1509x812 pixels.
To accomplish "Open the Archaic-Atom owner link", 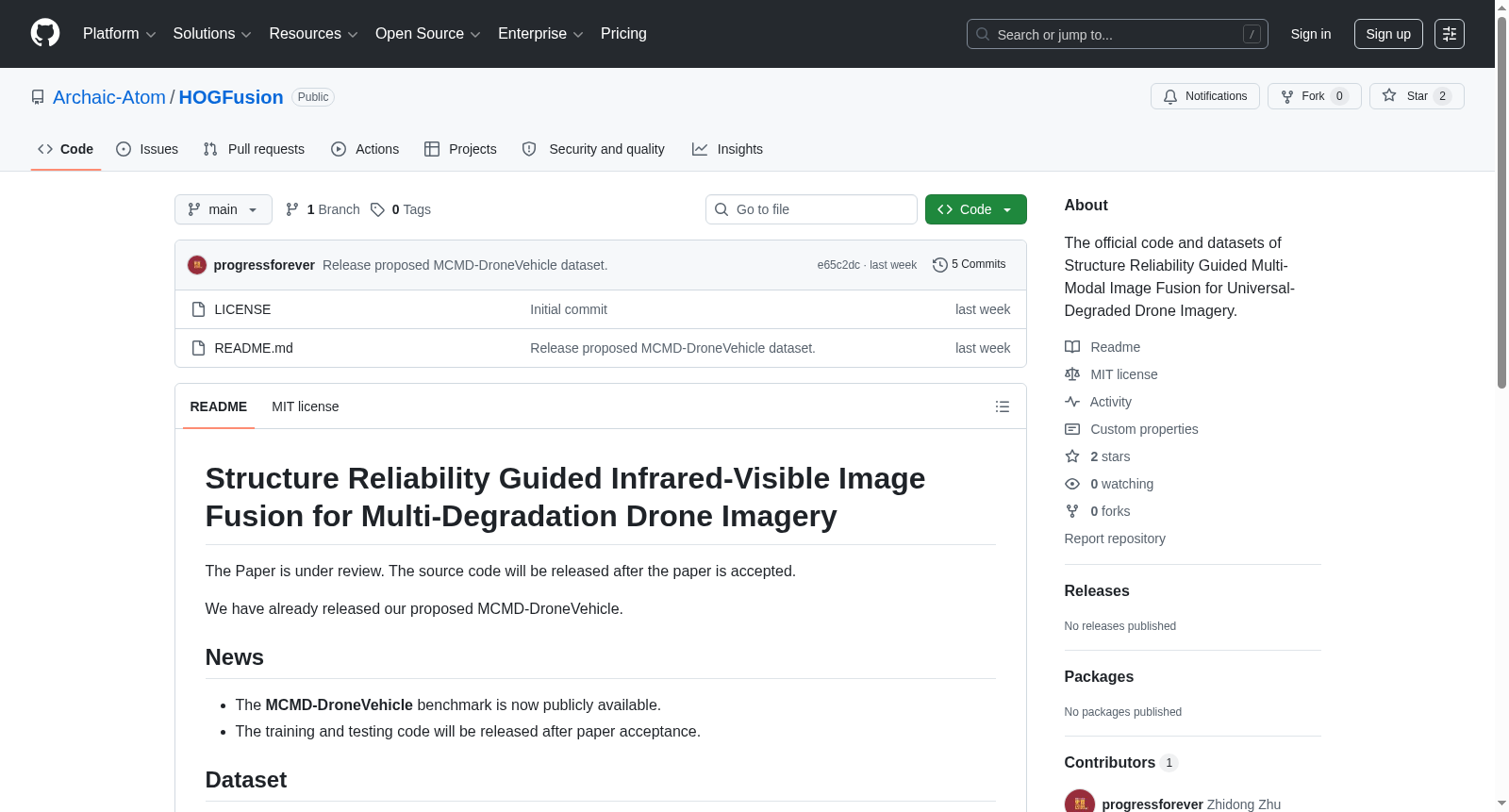I will tap(109, 97).
